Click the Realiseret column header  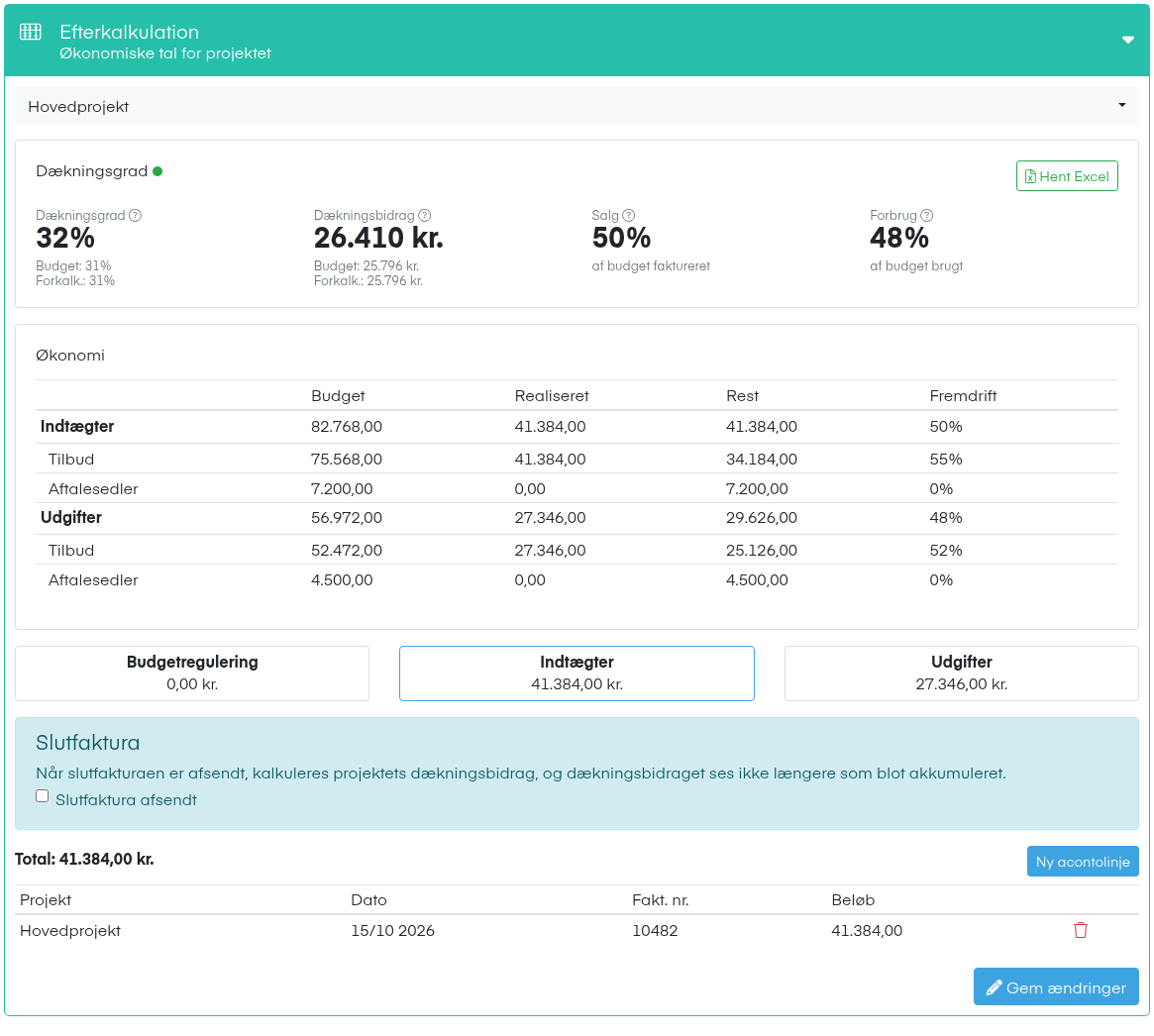pos(552,396)
